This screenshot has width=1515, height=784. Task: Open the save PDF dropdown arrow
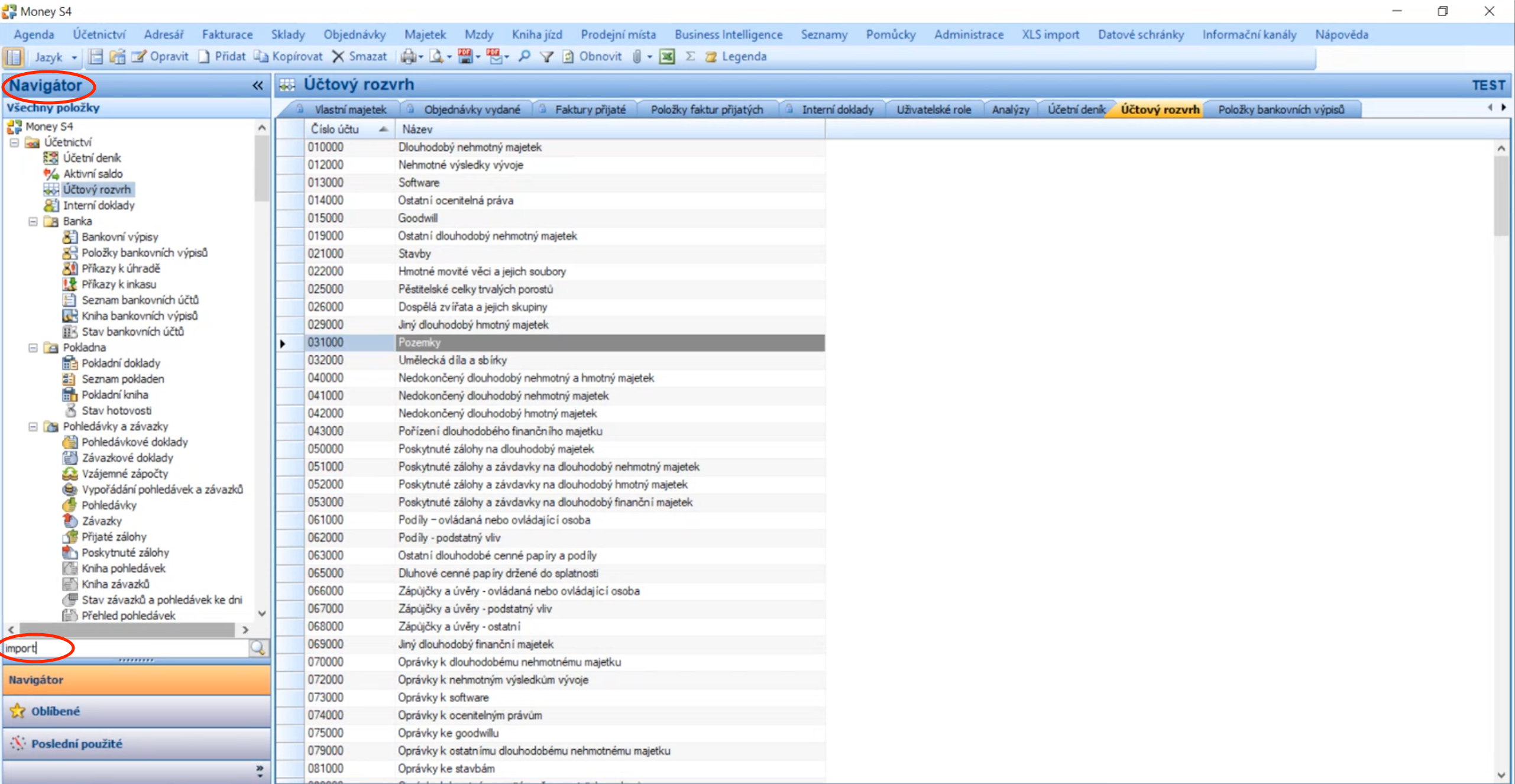(478, 57)
